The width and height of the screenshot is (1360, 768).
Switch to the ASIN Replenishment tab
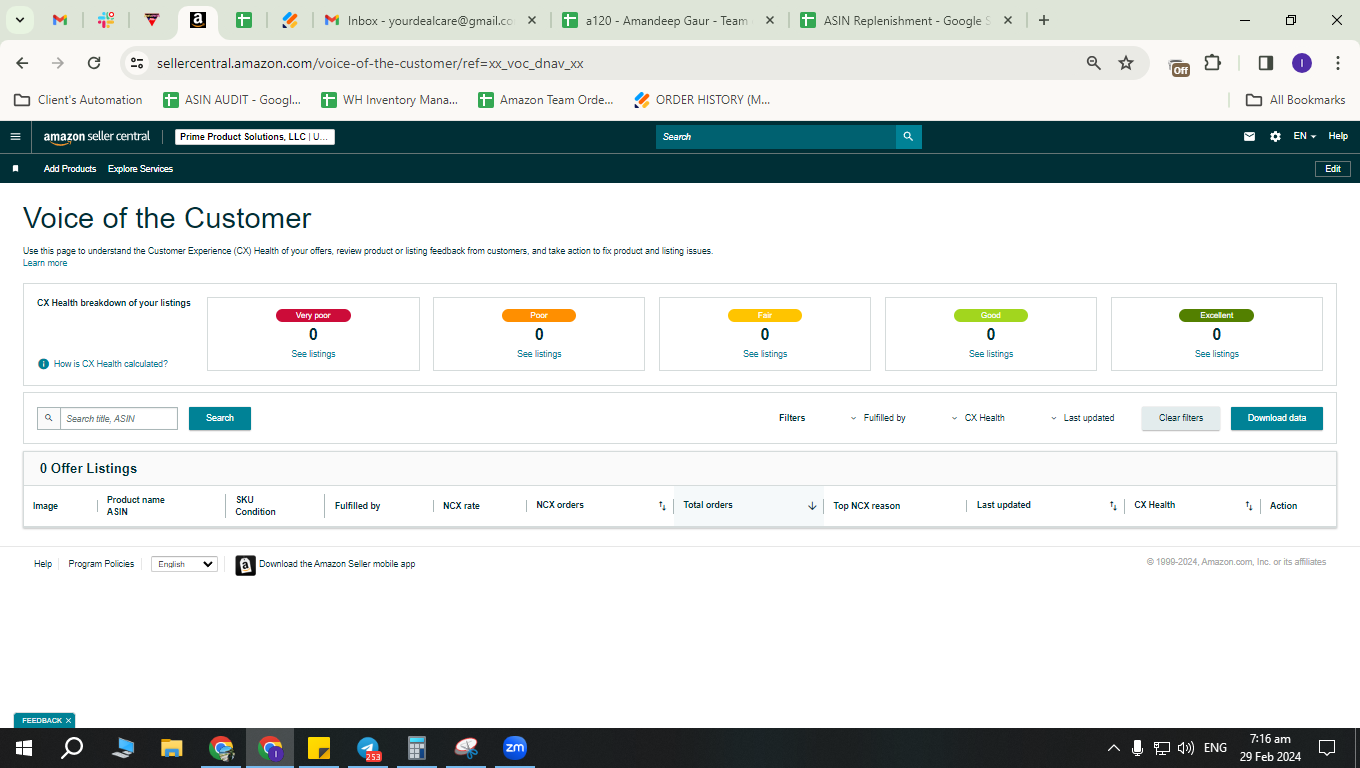[906, 20]
